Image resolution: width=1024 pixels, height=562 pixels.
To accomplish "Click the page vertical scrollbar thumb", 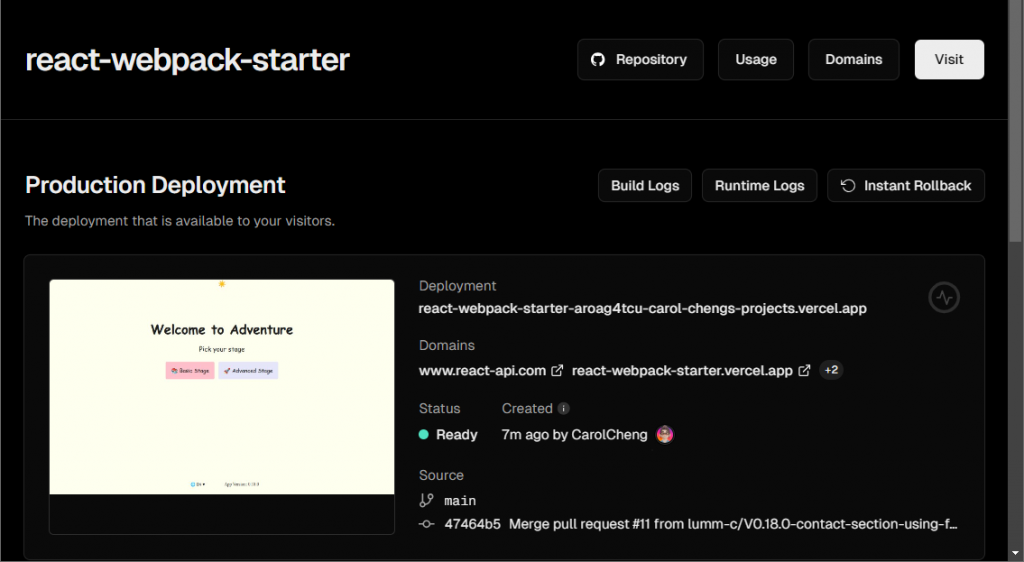I will (x=1016, y=121).
